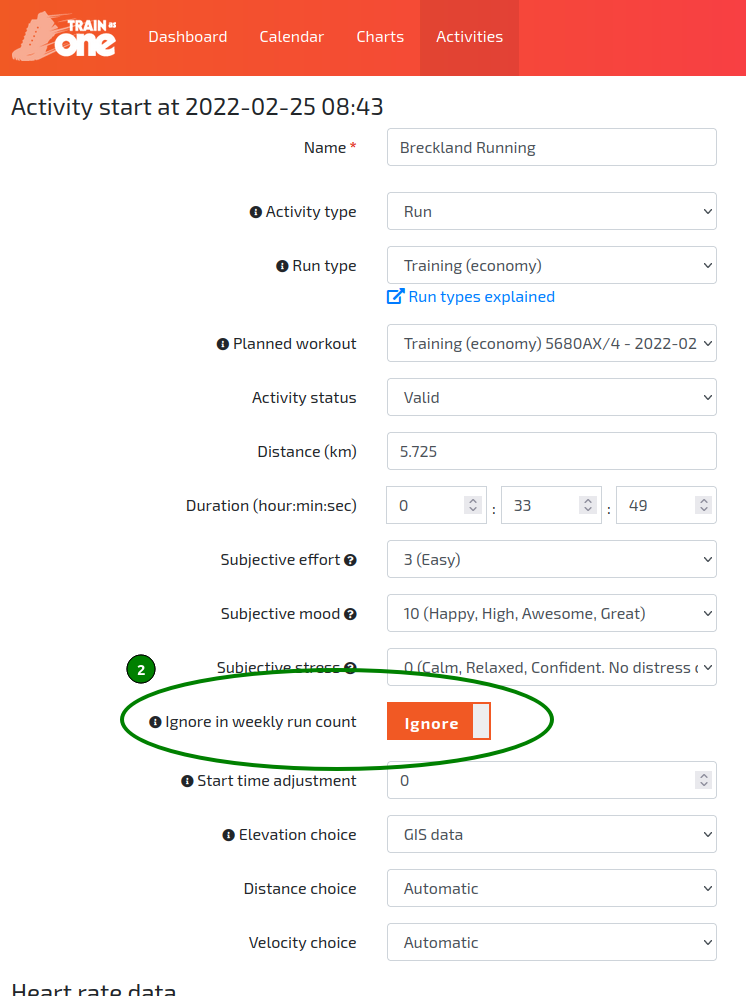Open the Activity type dropdown

[x=551, y=212]
